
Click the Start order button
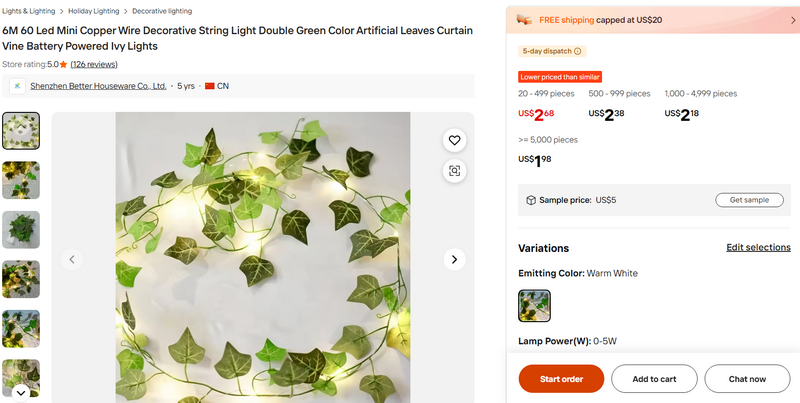[561, 379]
